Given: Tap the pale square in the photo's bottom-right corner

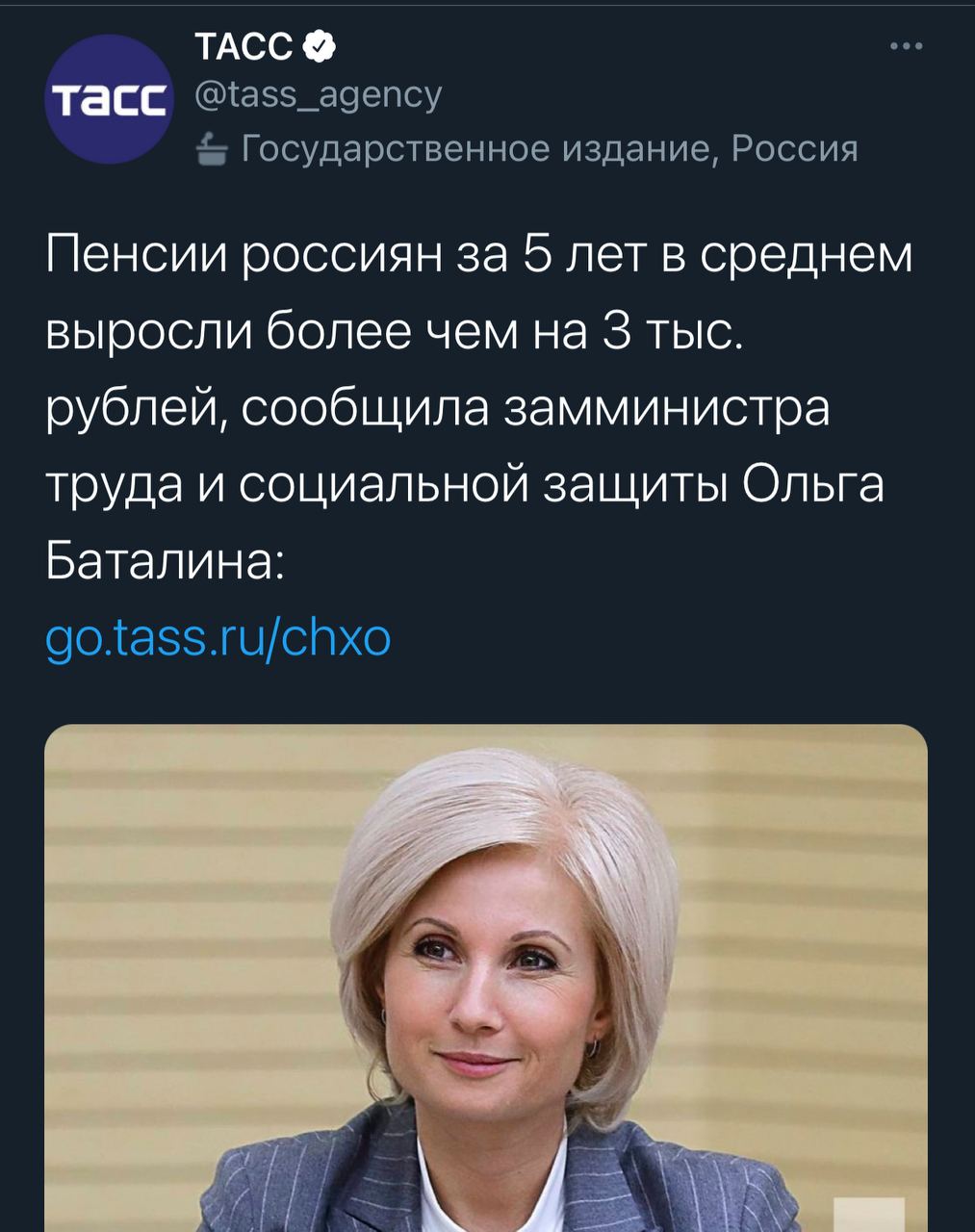Looking at the screenshot, I should pyautogui.click(x=868, y=1214).
